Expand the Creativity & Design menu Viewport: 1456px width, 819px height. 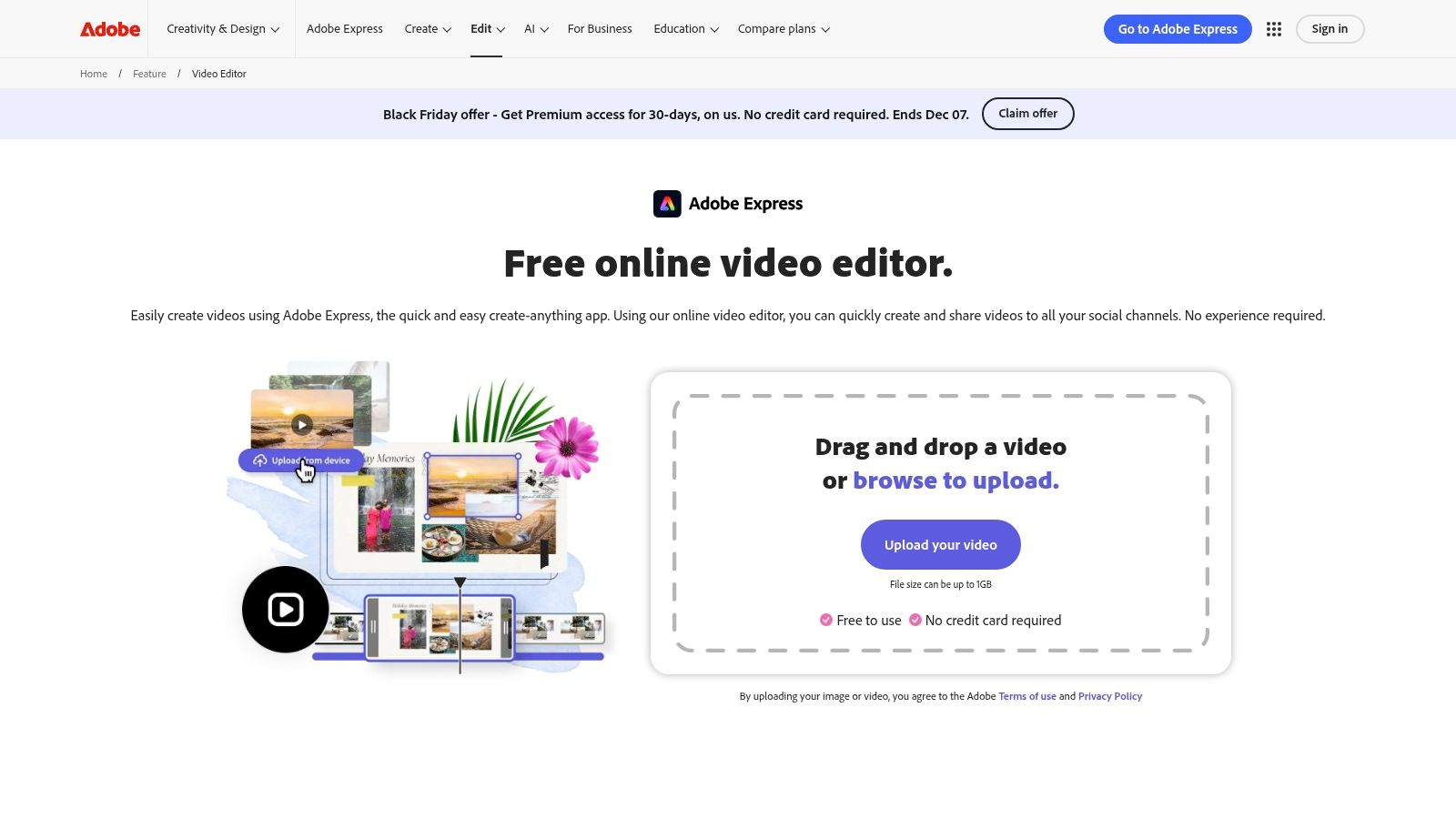[222, 28]
